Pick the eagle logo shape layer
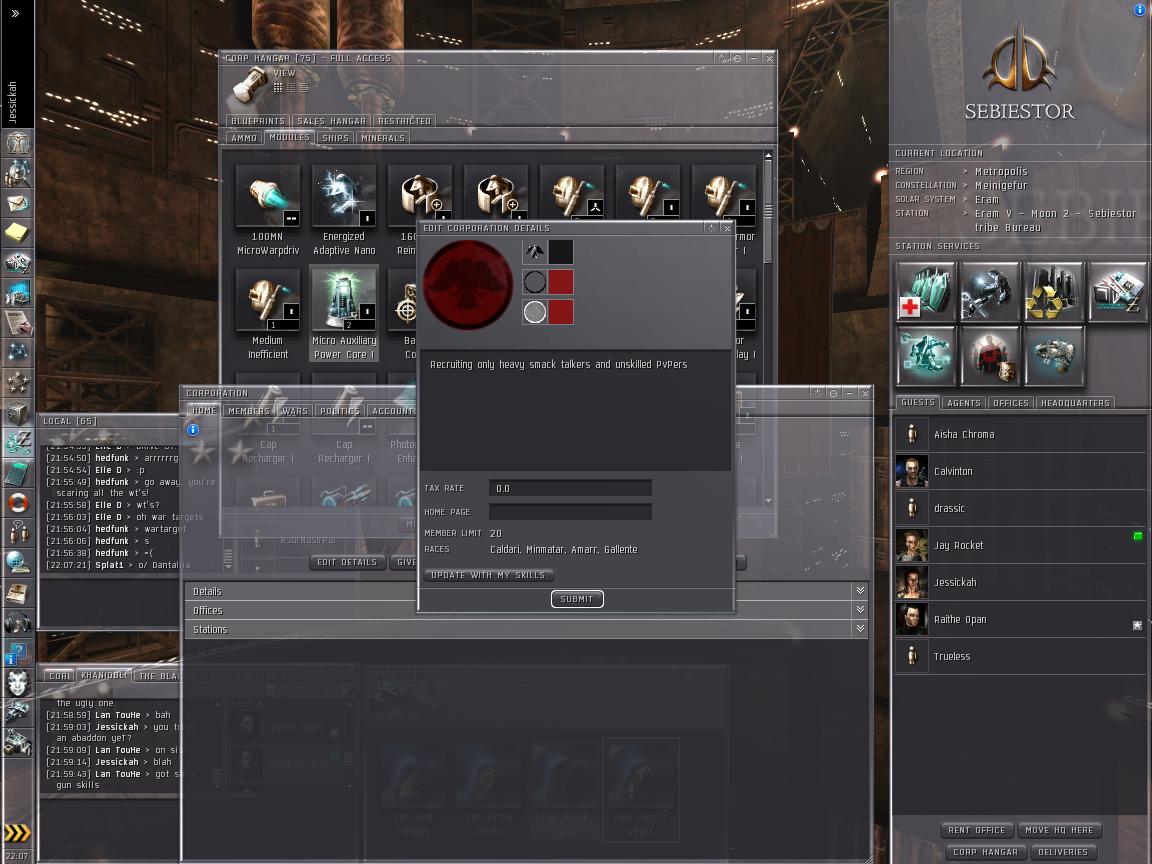Screen dimensions: 1152x864 (x=534, y=252)
